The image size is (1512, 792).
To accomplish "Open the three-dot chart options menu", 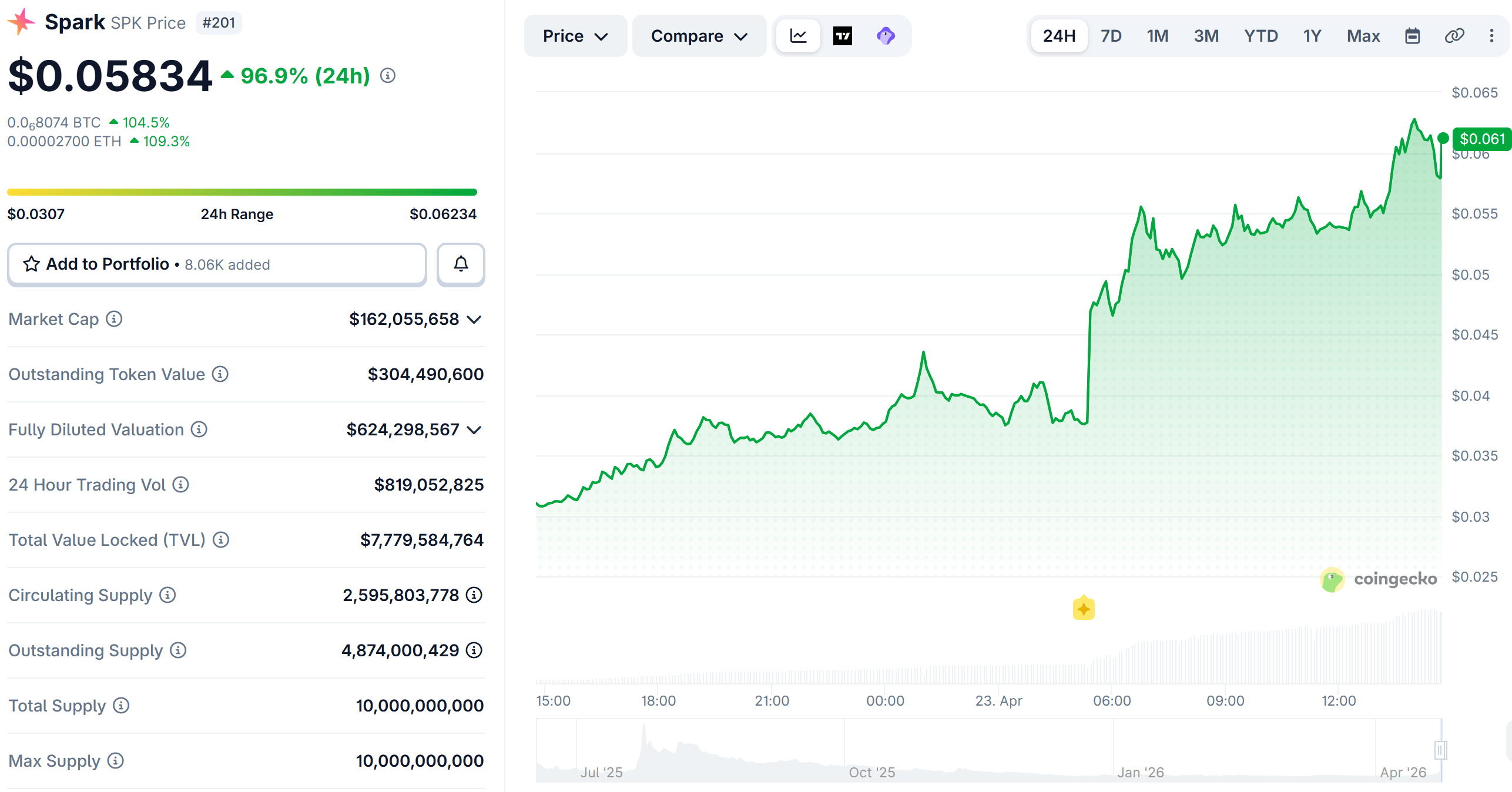I will pos(1491,36).
